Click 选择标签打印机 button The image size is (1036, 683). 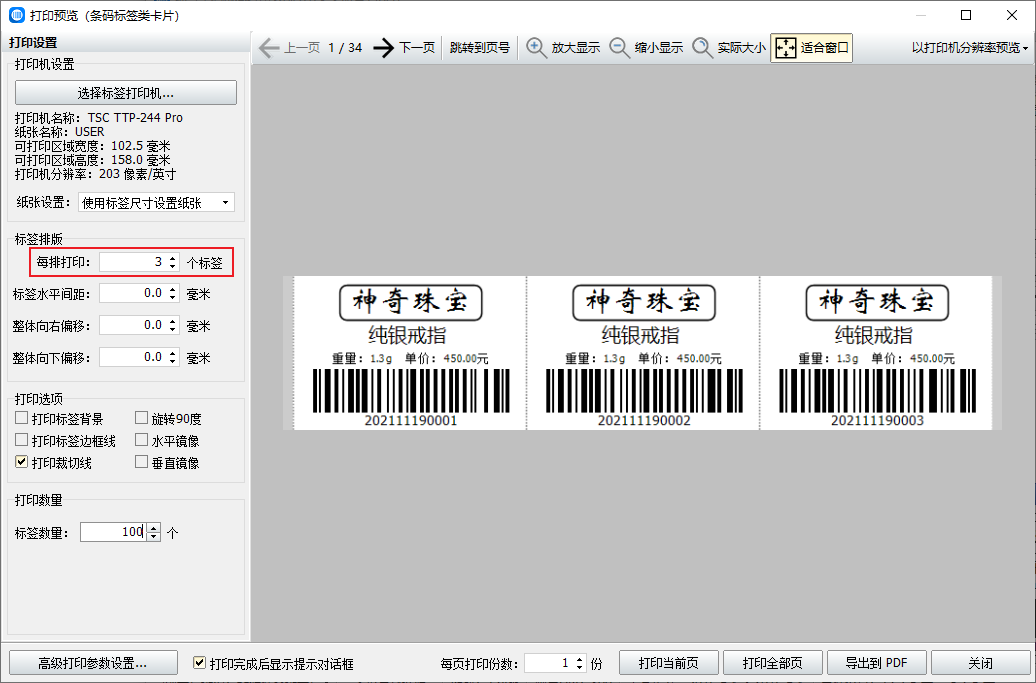(x=126, y=92)
